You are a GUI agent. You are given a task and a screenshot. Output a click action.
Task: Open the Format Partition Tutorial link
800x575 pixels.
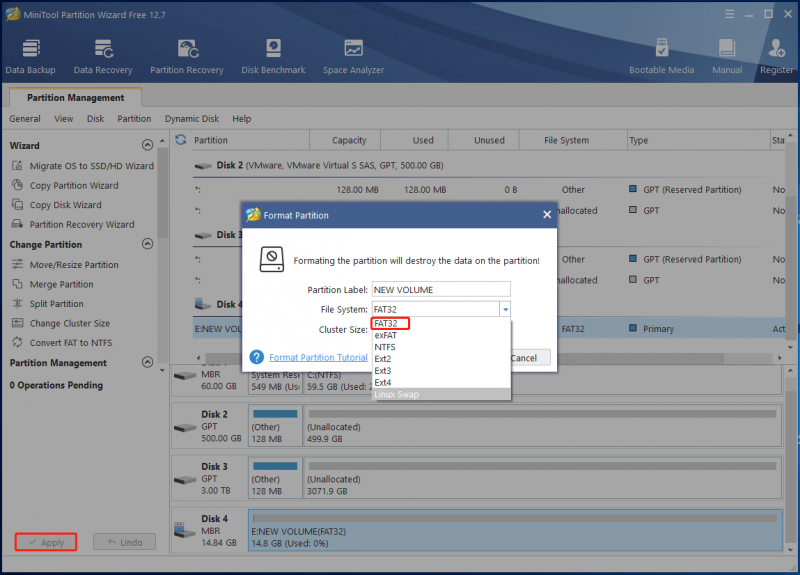pyautogui.click(x=318, y=357)
